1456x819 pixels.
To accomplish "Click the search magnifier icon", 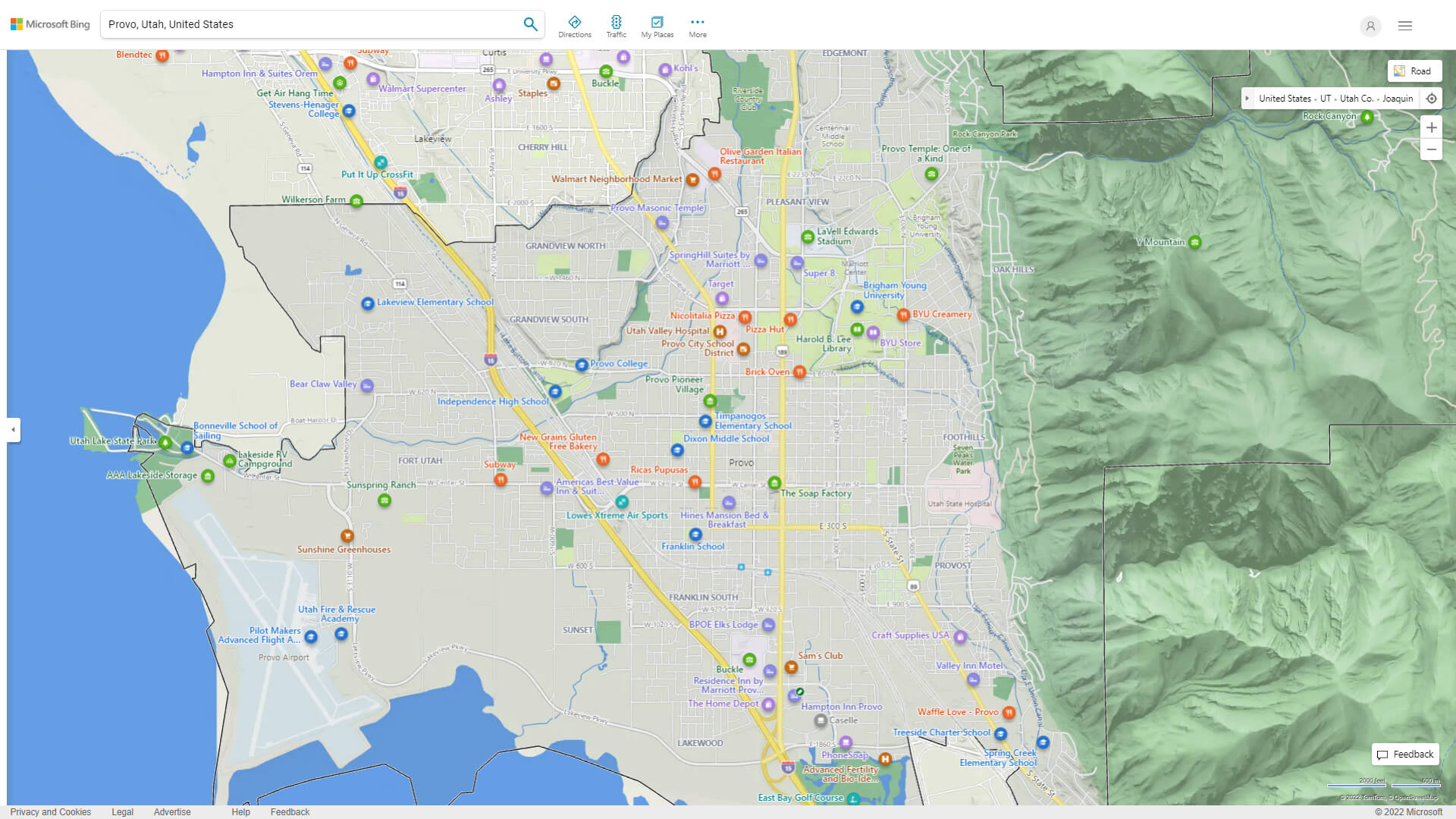I will [530, 24].
